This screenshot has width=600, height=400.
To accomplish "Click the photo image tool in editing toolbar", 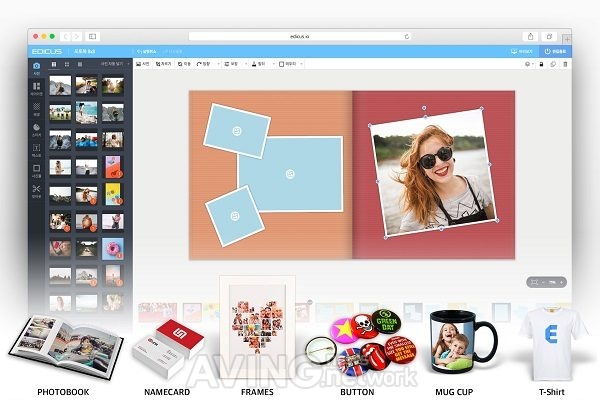I will [143, 64].
